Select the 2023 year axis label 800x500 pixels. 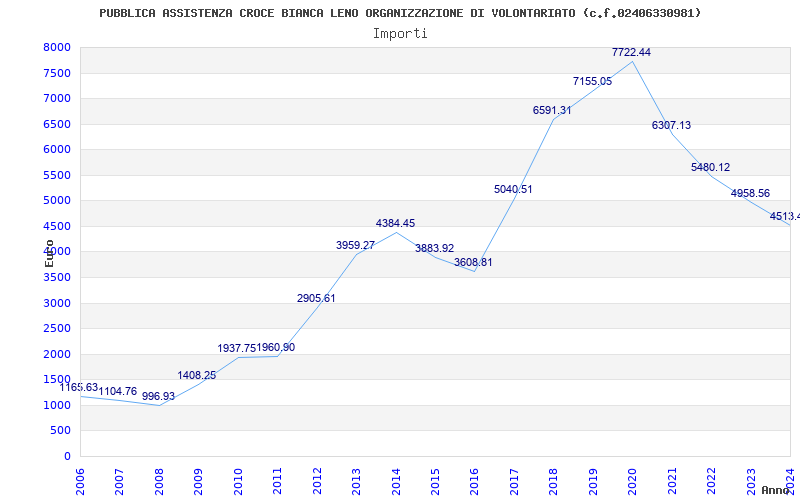[x=751, y=481]
